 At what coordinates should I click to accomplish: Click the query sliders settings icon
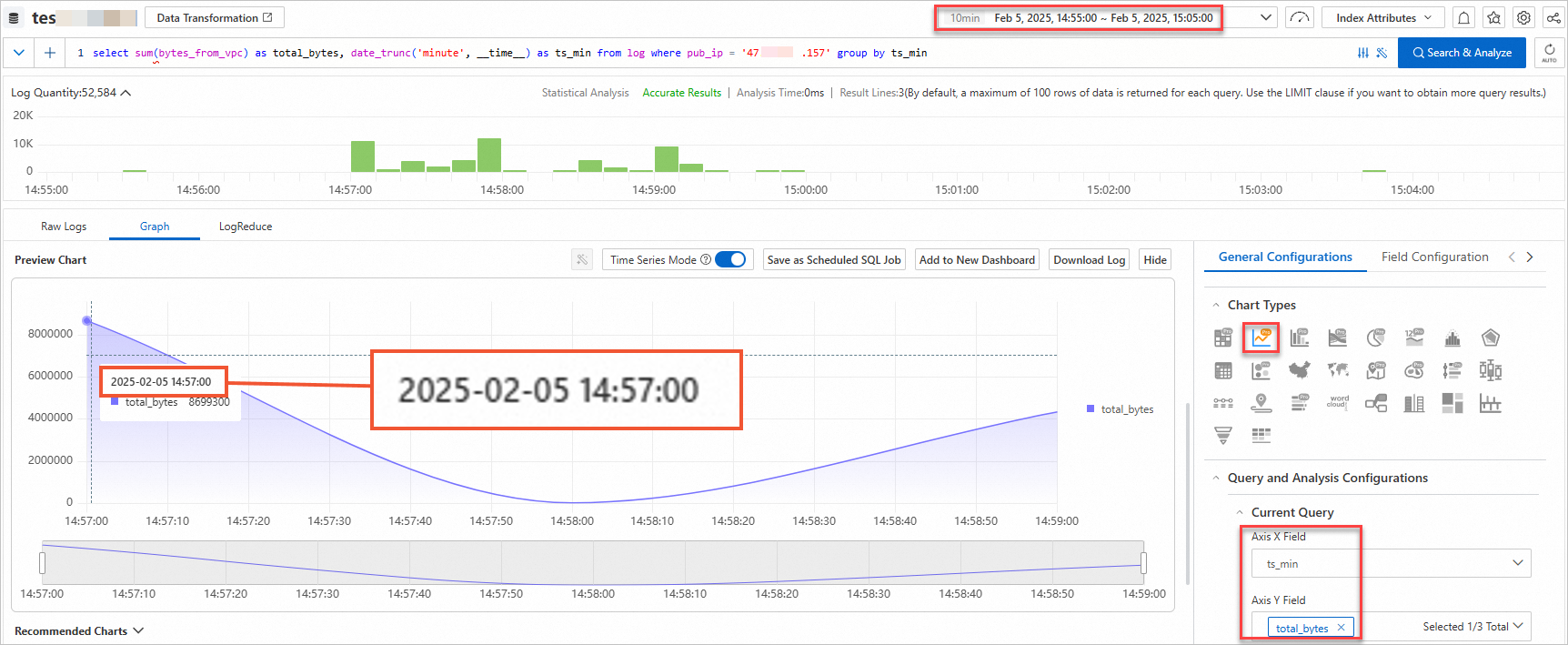(1362, 53)
